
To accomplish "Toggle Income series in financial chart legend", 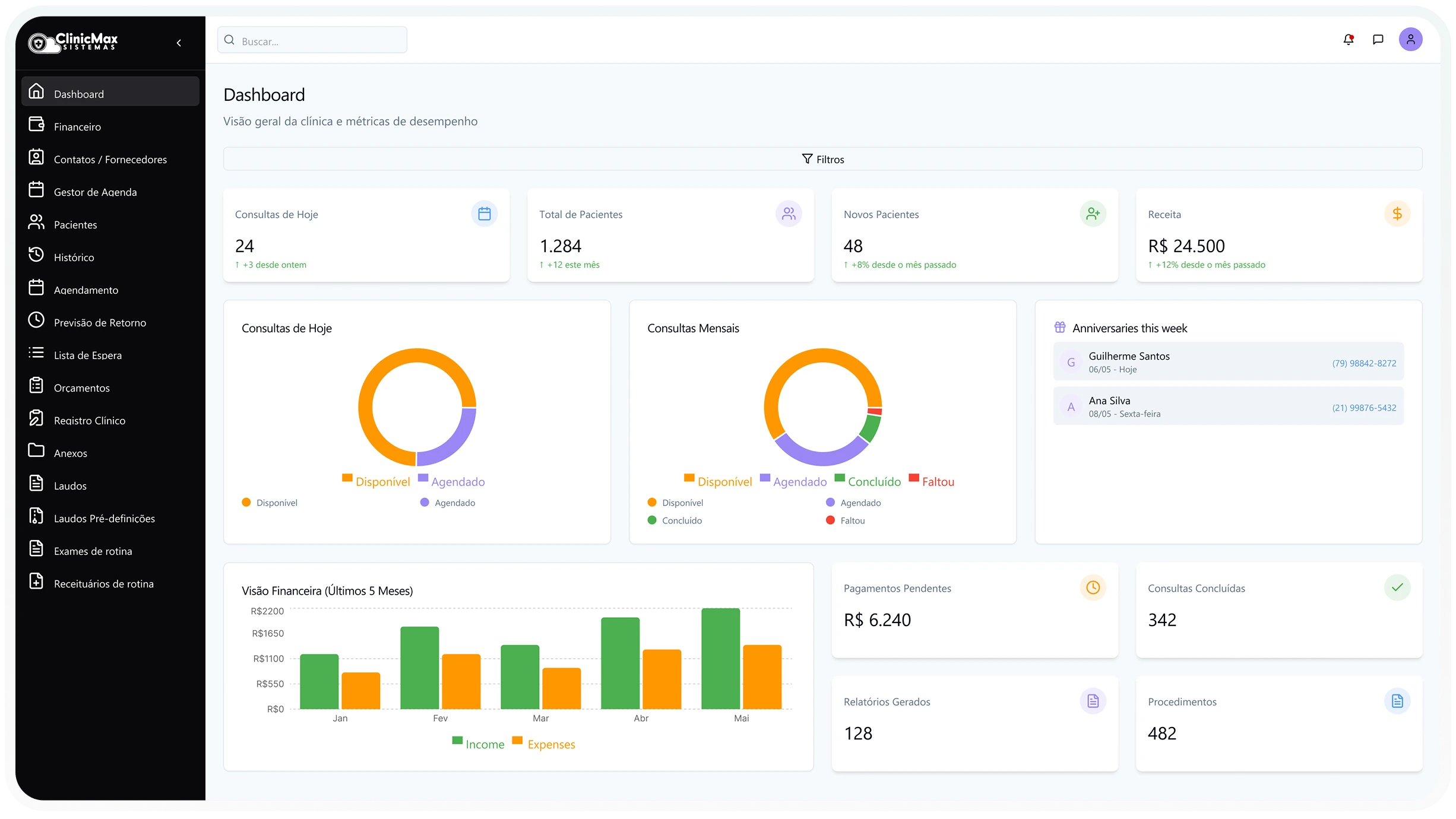I will point(478,744).
